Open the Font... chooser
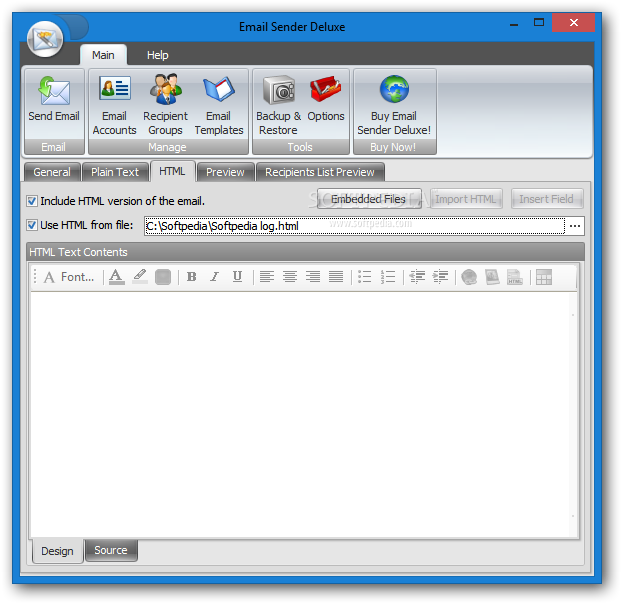 (69, 277)
